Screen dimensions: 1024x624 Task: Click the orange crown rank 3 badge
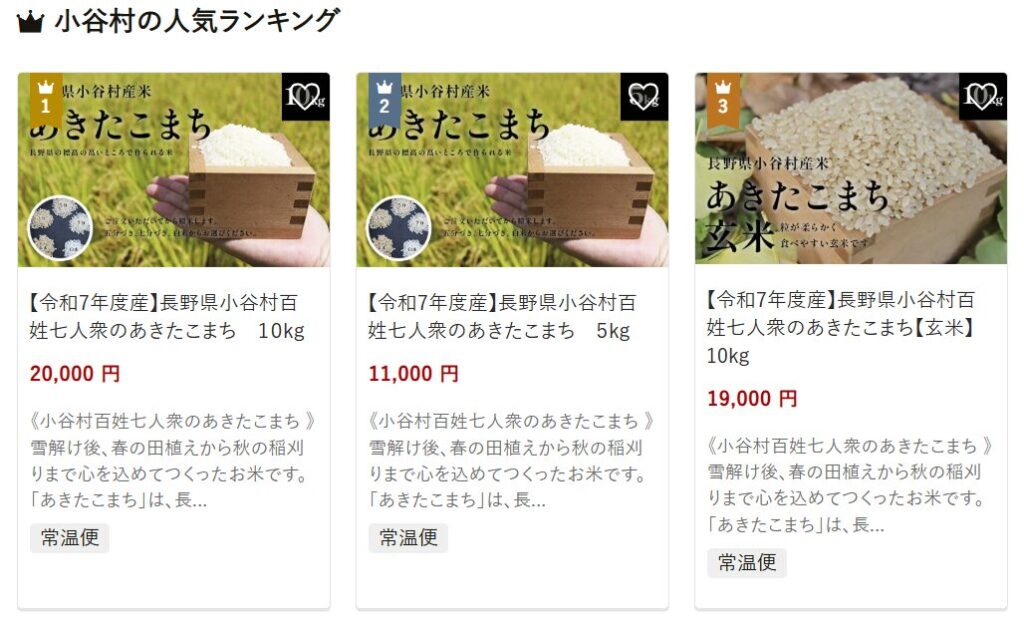(723, 100)
